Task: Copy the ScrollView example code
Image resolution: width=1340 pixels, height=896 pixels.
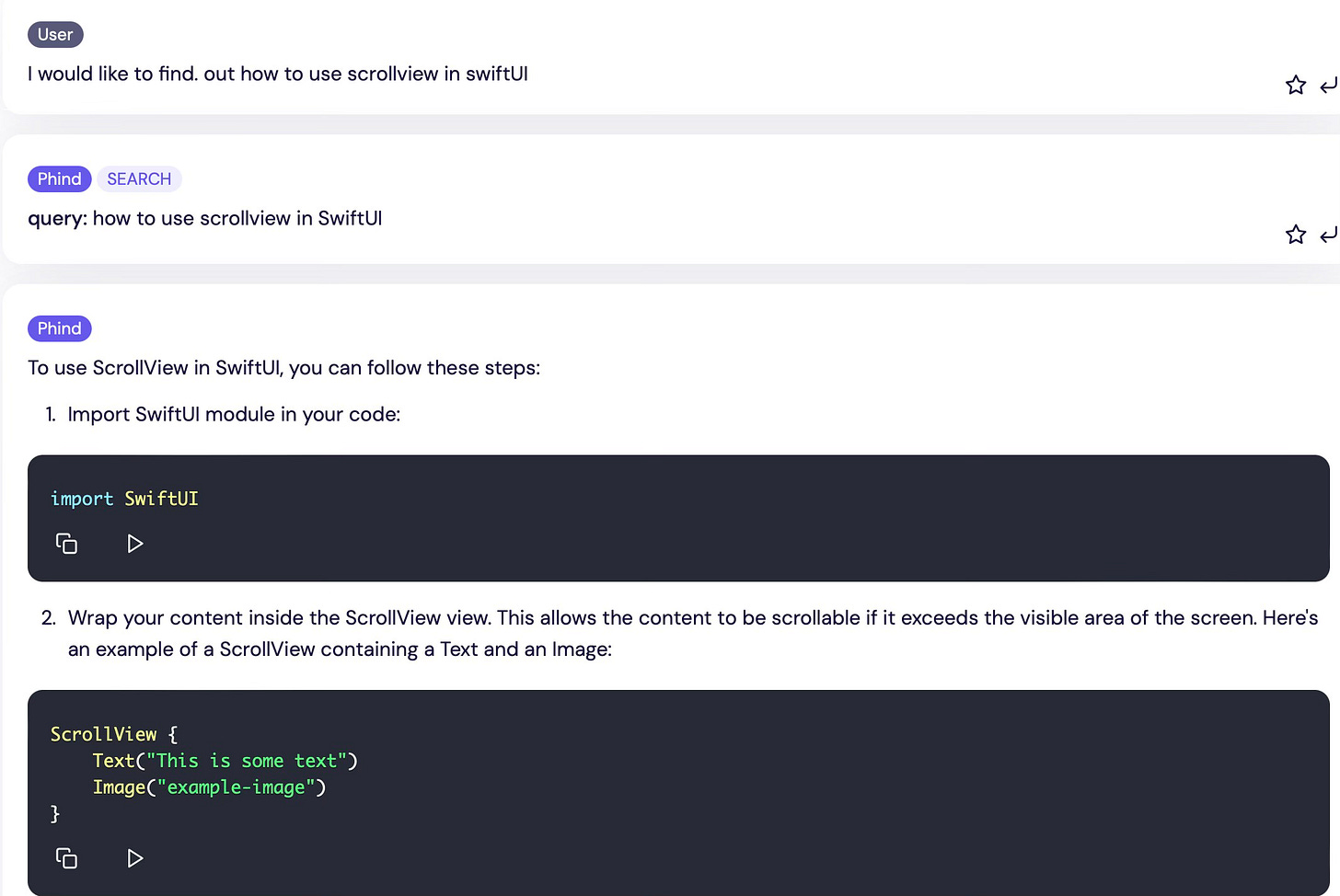Action: [x=66, y=858]
